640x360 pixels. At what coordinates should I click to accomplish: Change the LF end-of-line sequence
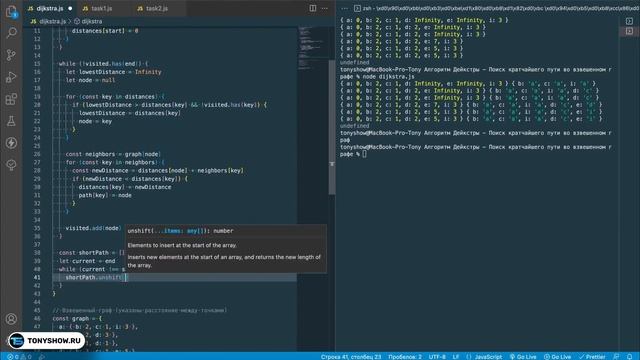coord(456,357)
